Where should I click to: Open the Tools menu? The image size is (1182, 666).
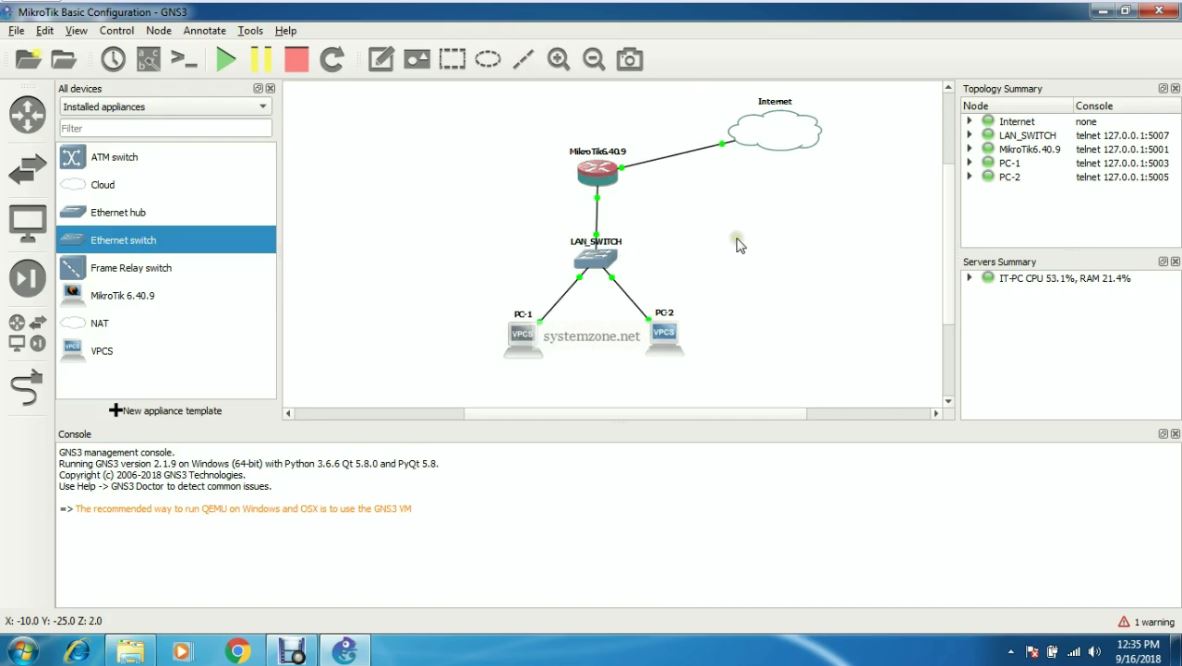(x=250, y=30)
